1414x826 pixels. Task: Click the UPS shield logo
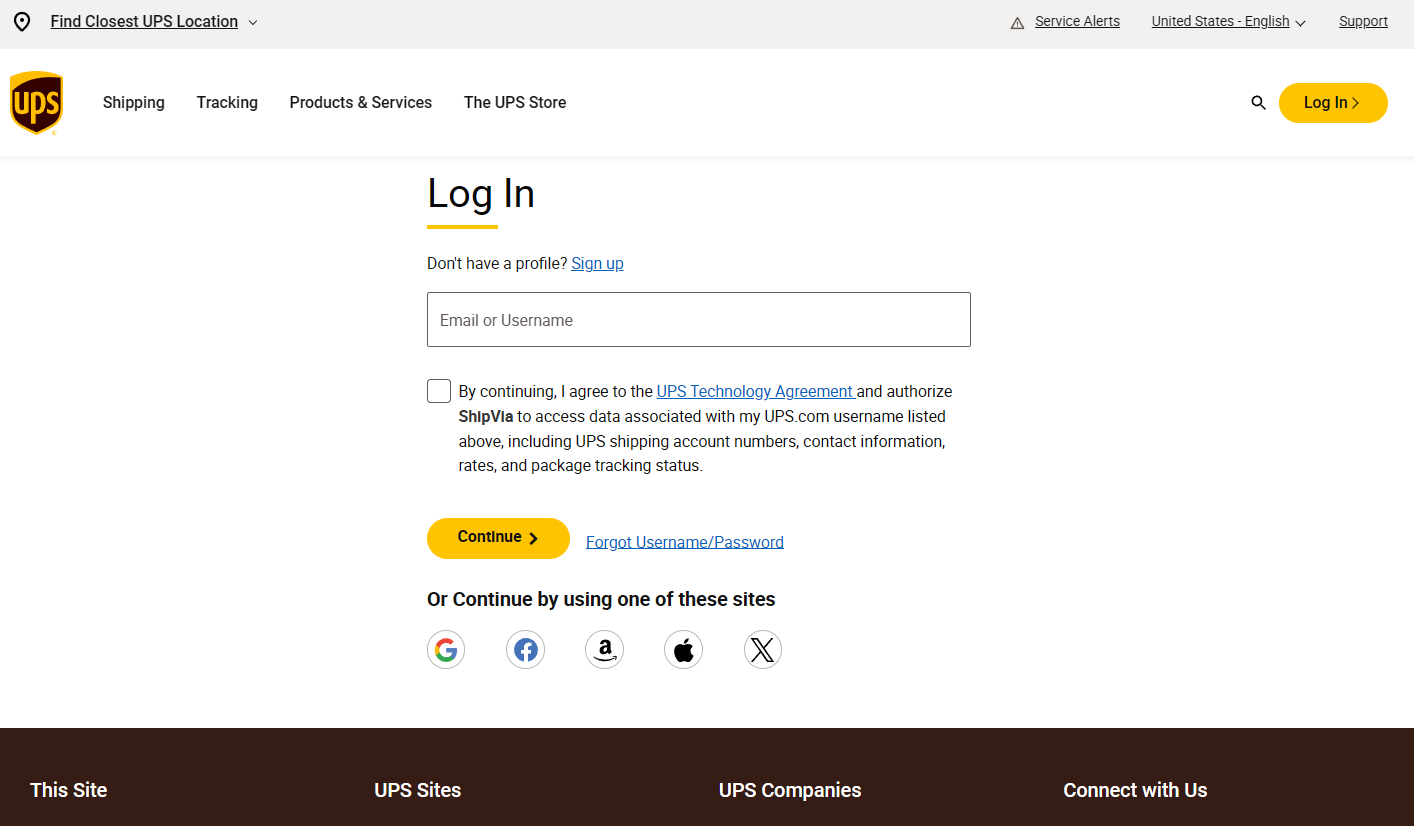point(37,103)
